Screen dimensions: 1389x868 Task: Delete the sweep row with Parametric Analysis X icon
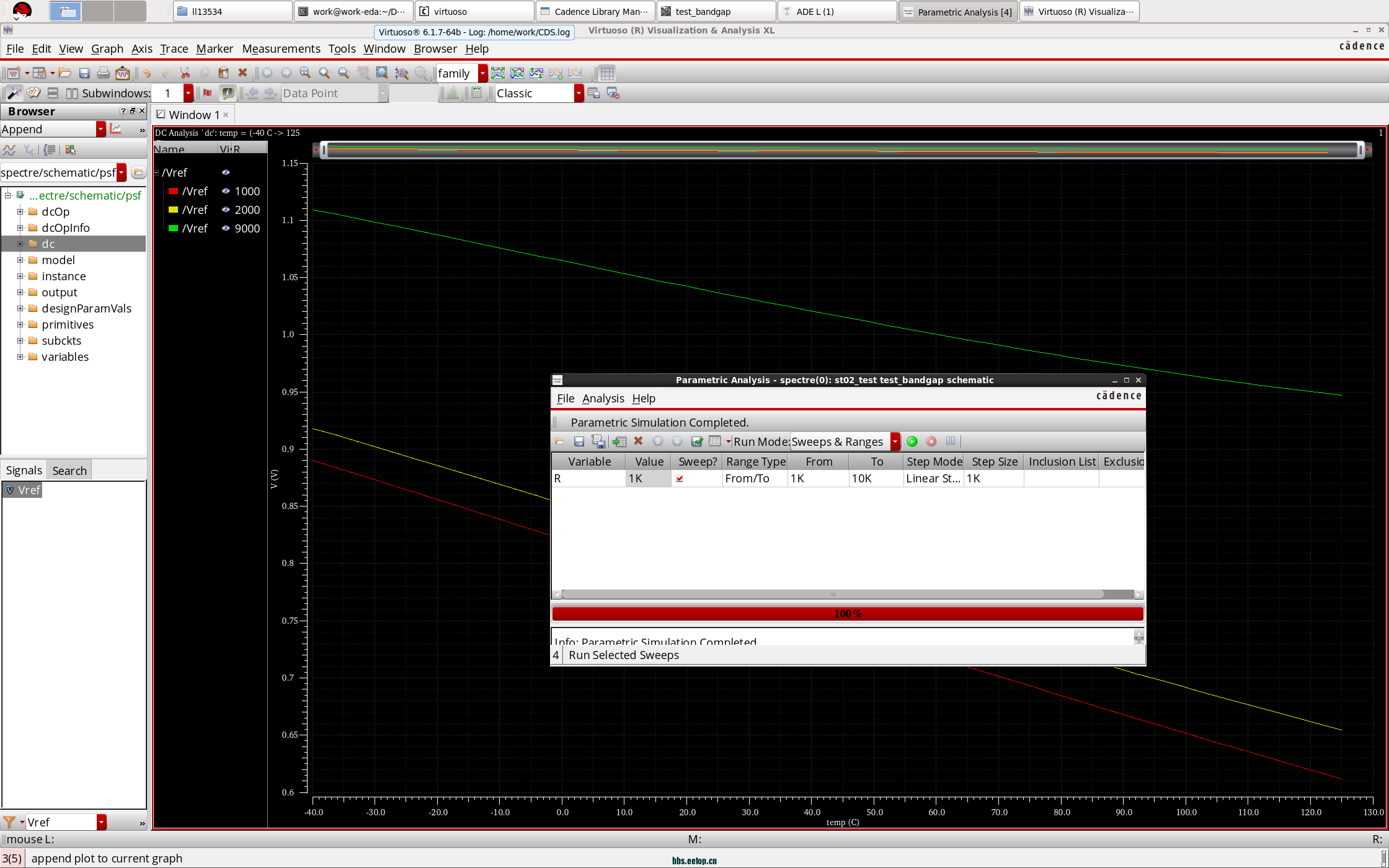(638, 441)
